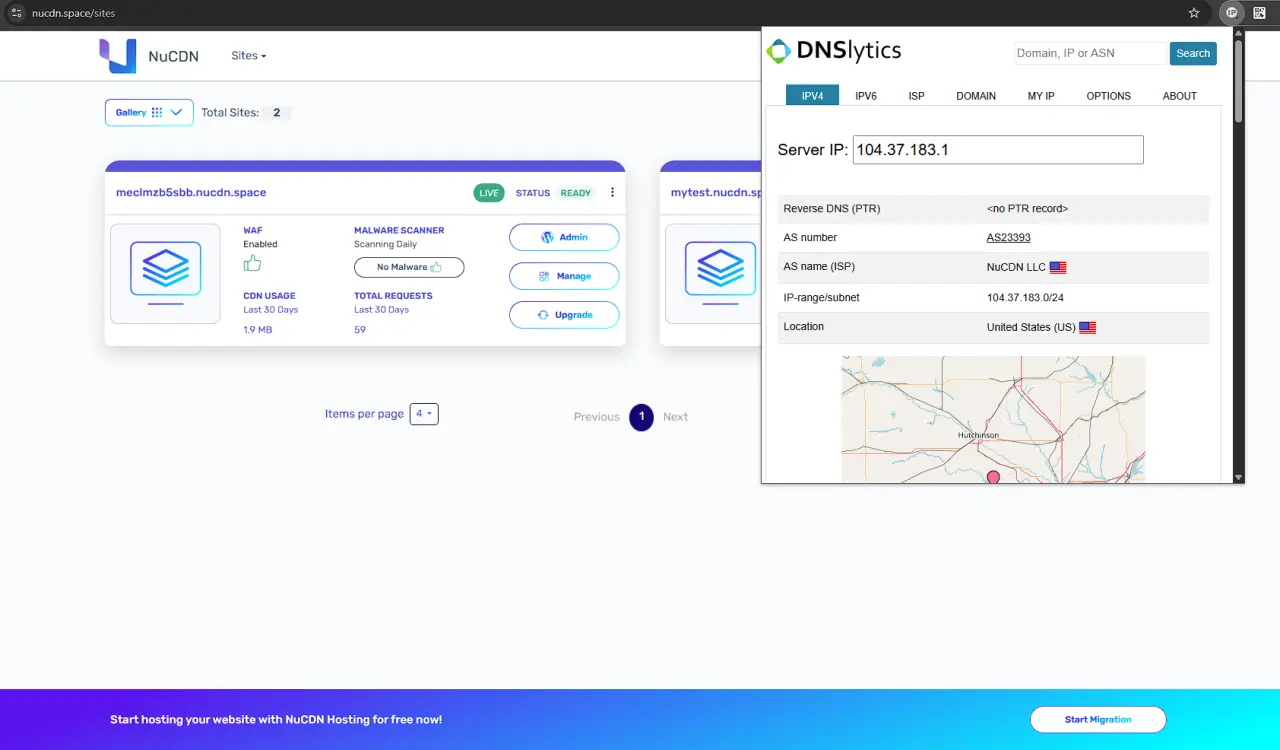Go to the ABOUT tab
This screenshot has height=750, width=1280.
click(x=1180, y=96)
